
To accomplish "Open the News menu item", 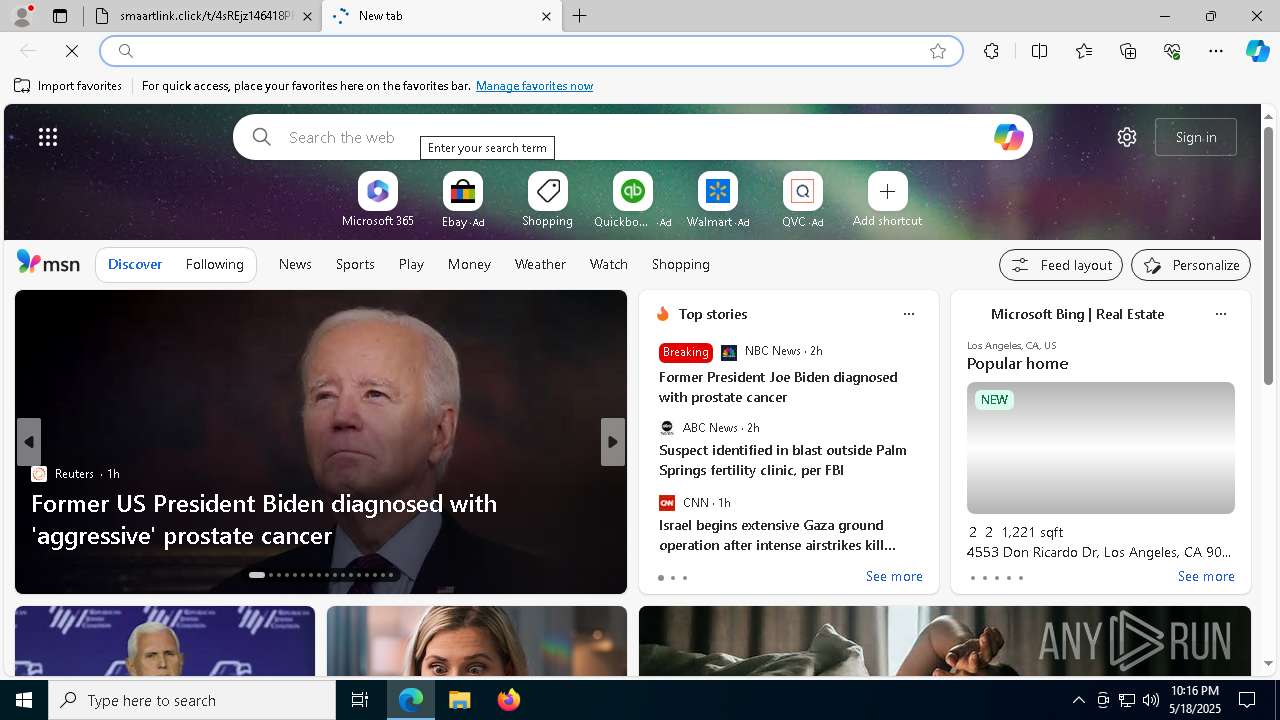I will 295,264.
